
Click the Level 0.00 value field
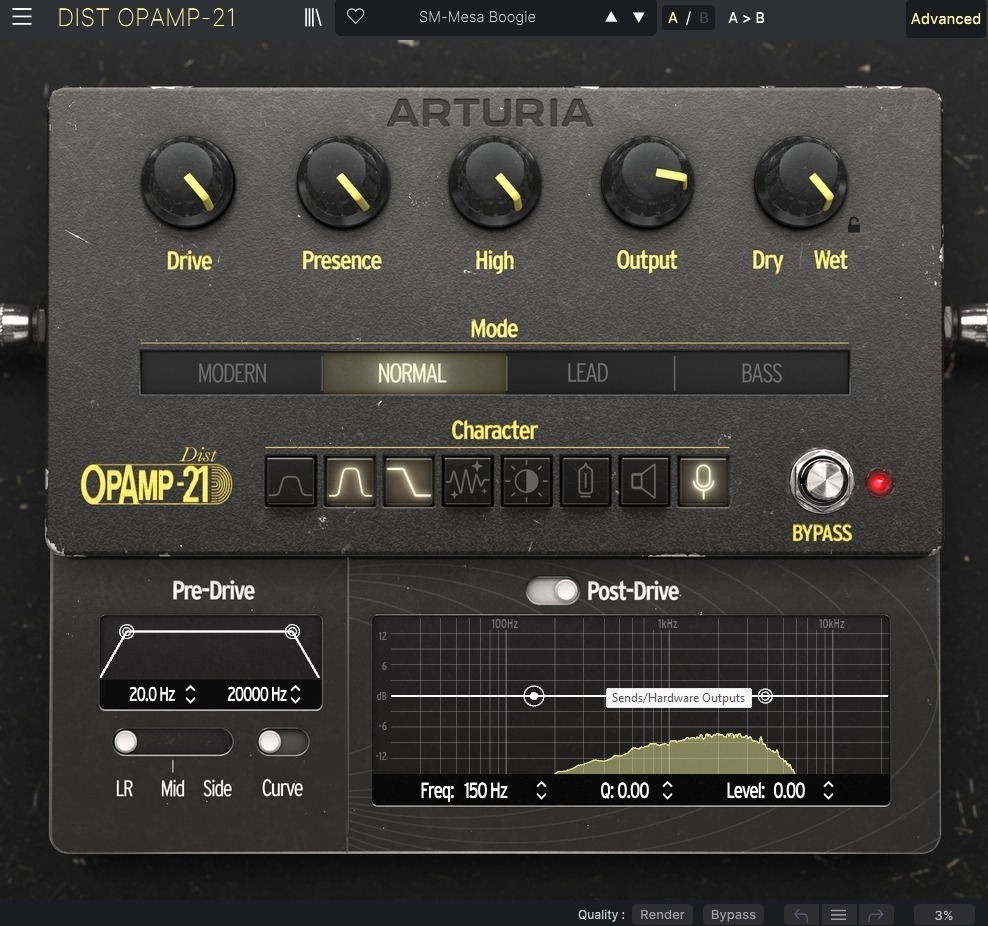[789, 791]
